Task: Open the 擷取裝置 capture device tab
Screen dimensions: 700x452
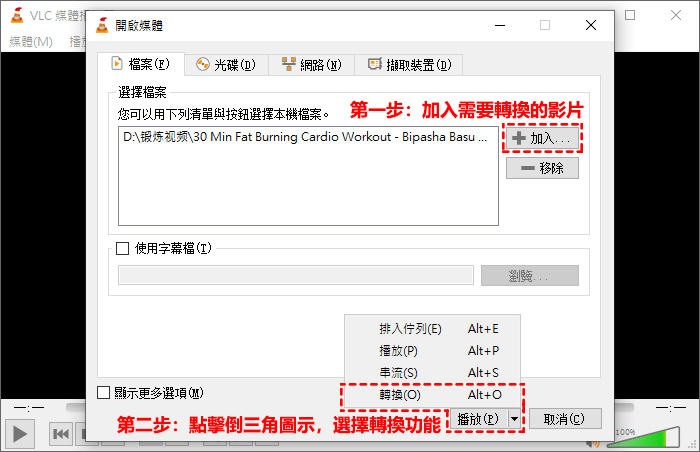Action: [x=409, y=65]
